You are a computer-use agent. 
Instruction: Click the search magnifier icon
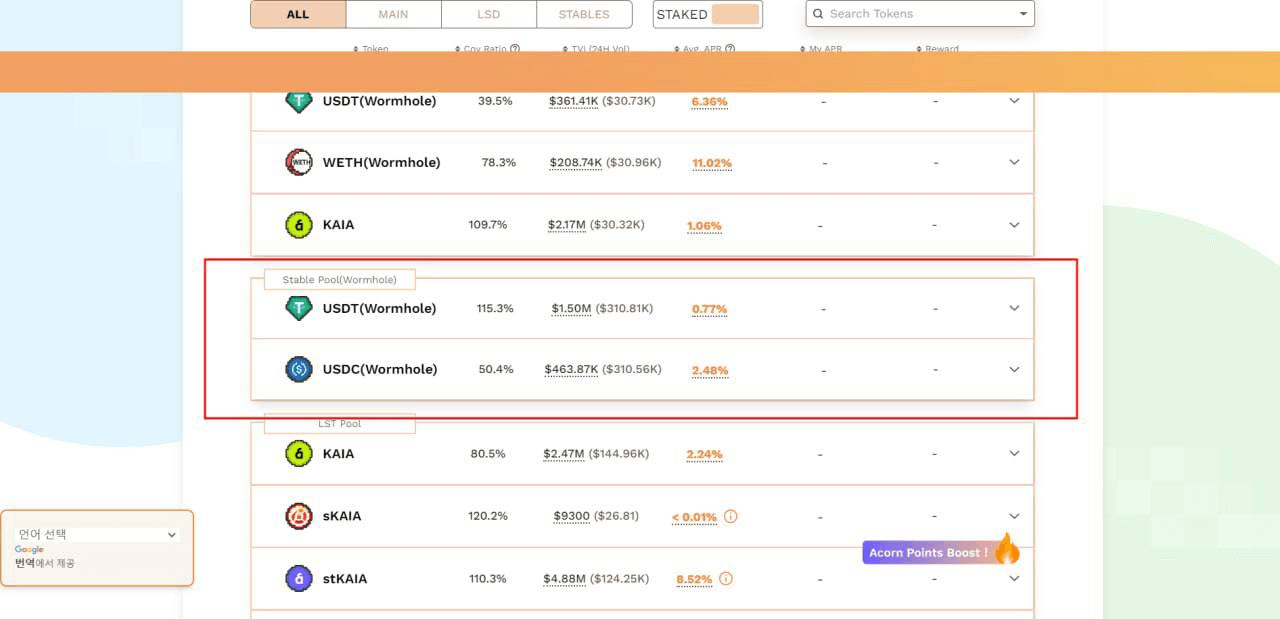[x=819, y=14]
